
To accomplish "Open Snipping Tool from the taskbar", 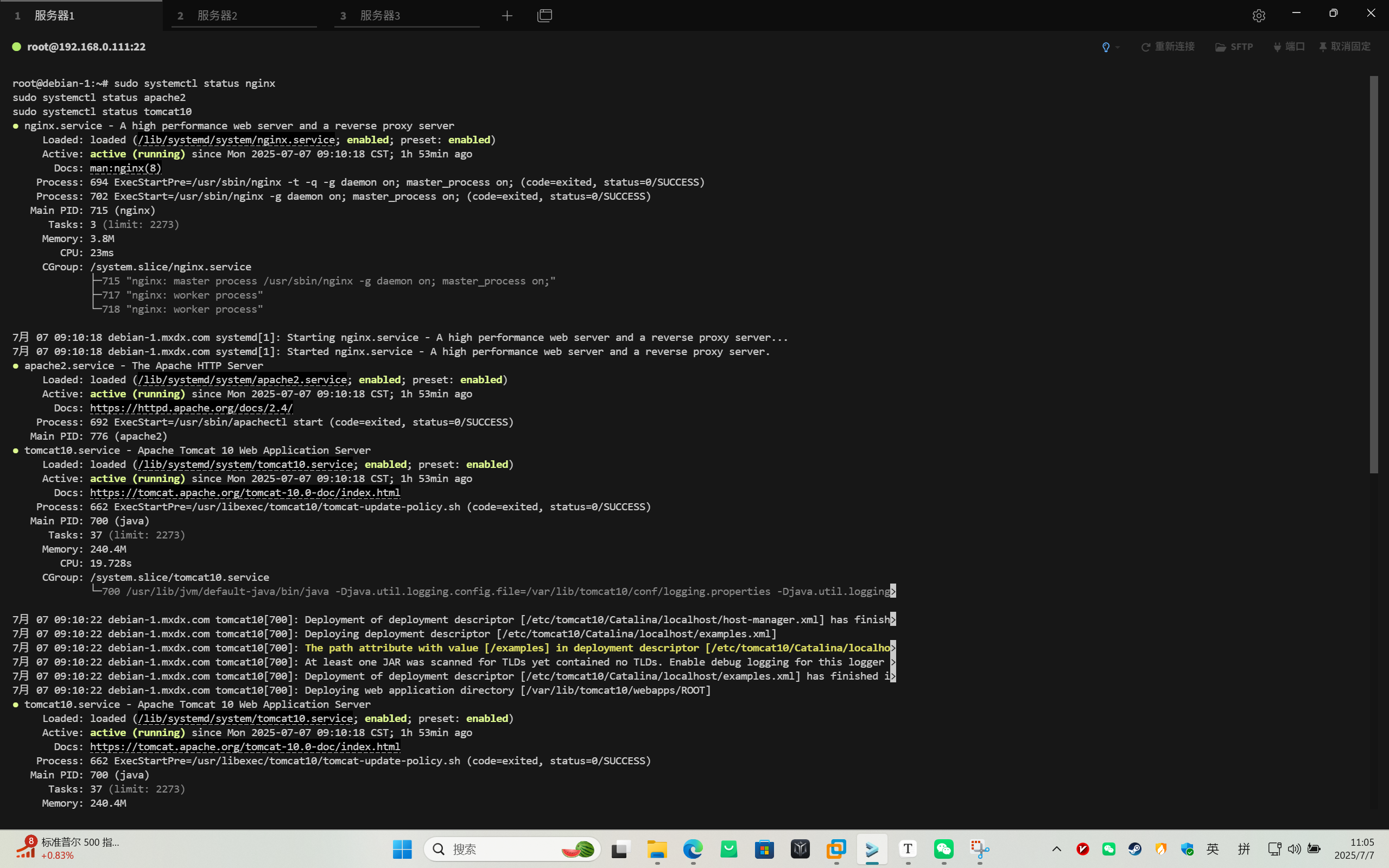I will [980, 849].
